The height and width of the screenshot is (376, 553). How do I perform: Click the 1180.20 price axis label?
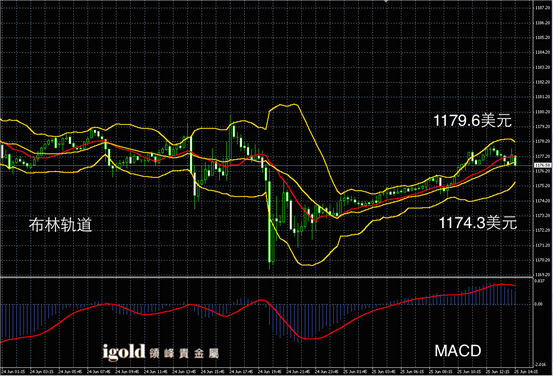point(542,112)
